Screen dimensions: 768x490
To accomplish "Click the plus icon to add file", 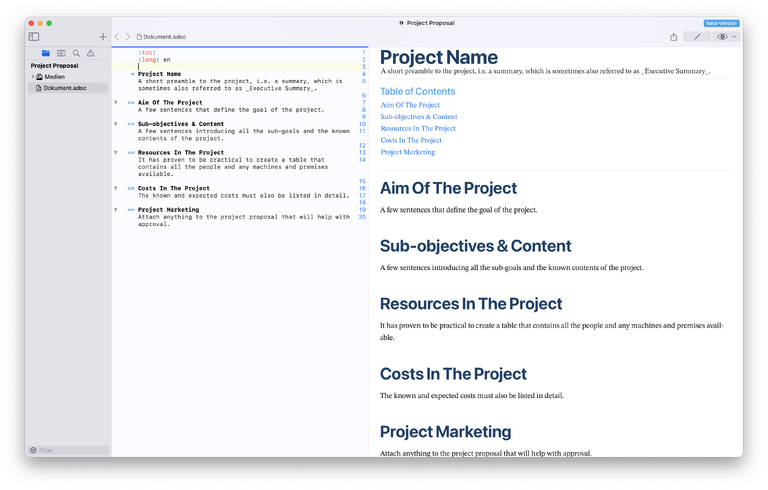I will coord(102,37).
